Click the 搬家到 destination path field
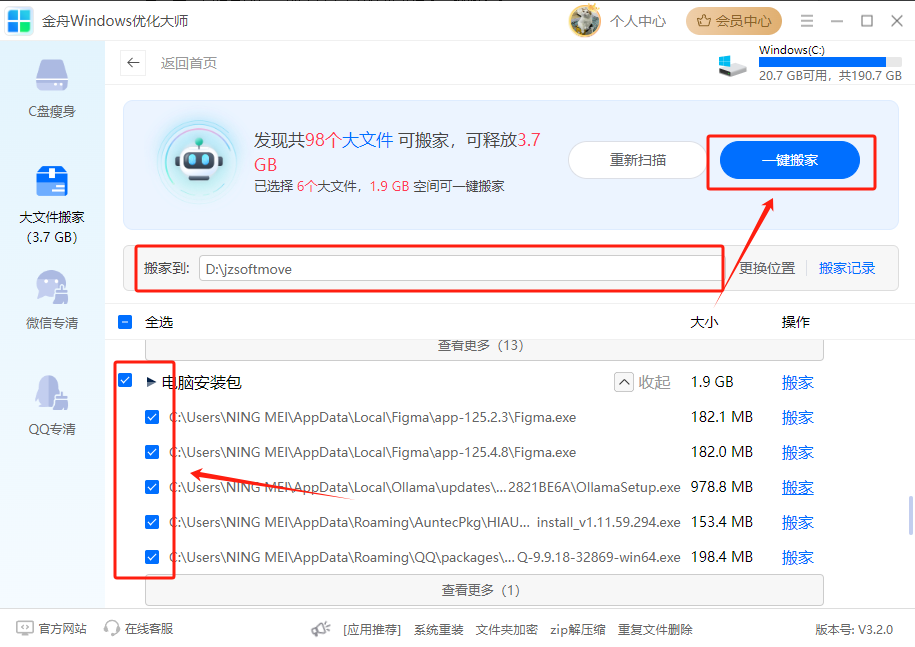915x647 pixels. tap(461, 268)
